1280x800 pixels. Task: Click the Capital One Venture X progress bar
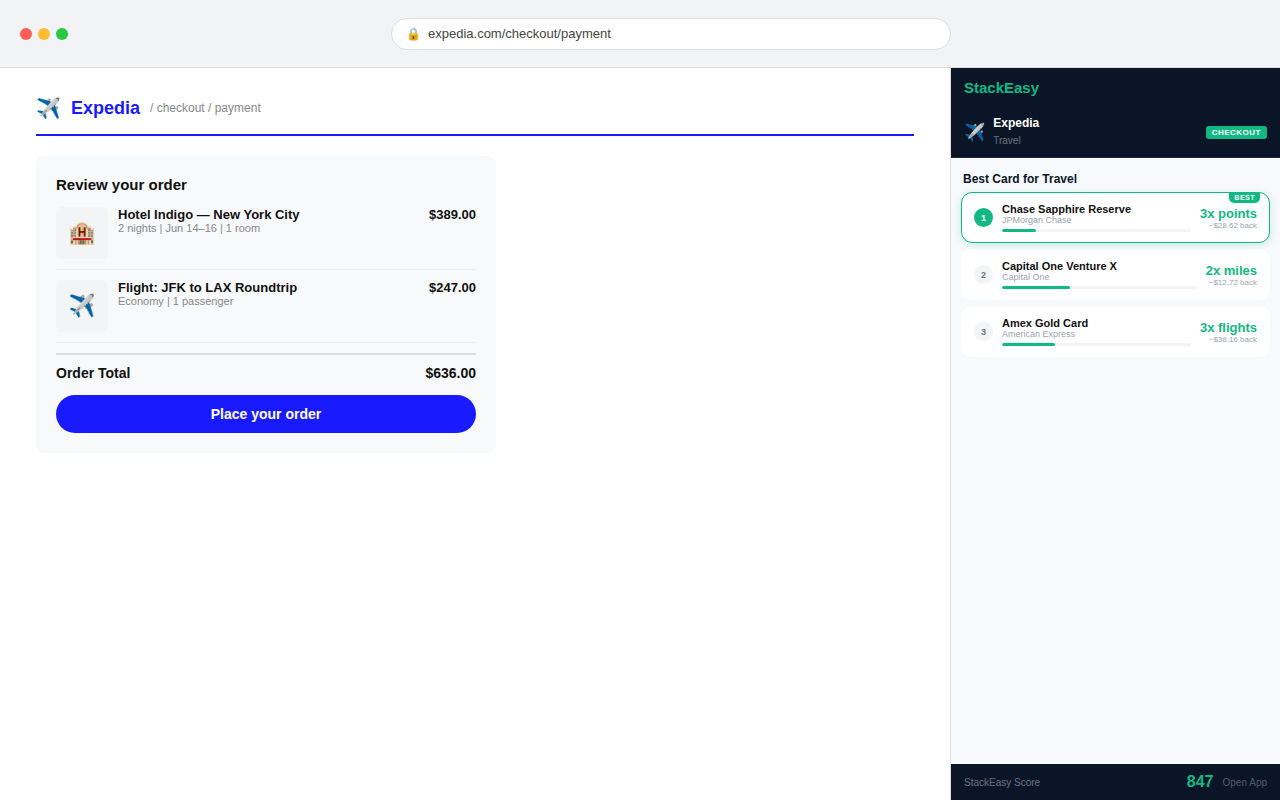(1099, 288)
